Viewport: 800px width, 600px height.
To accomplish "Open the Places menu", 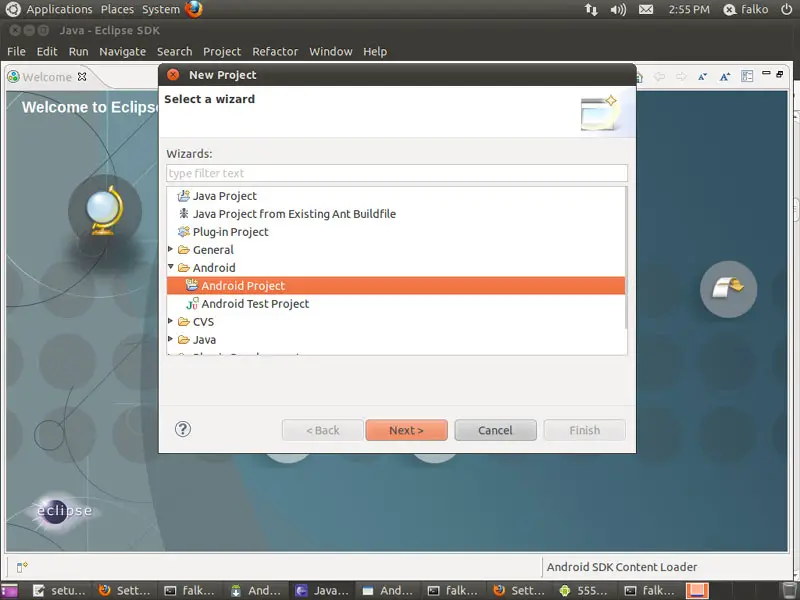I will pyautogui.click(x=117, y=9).
